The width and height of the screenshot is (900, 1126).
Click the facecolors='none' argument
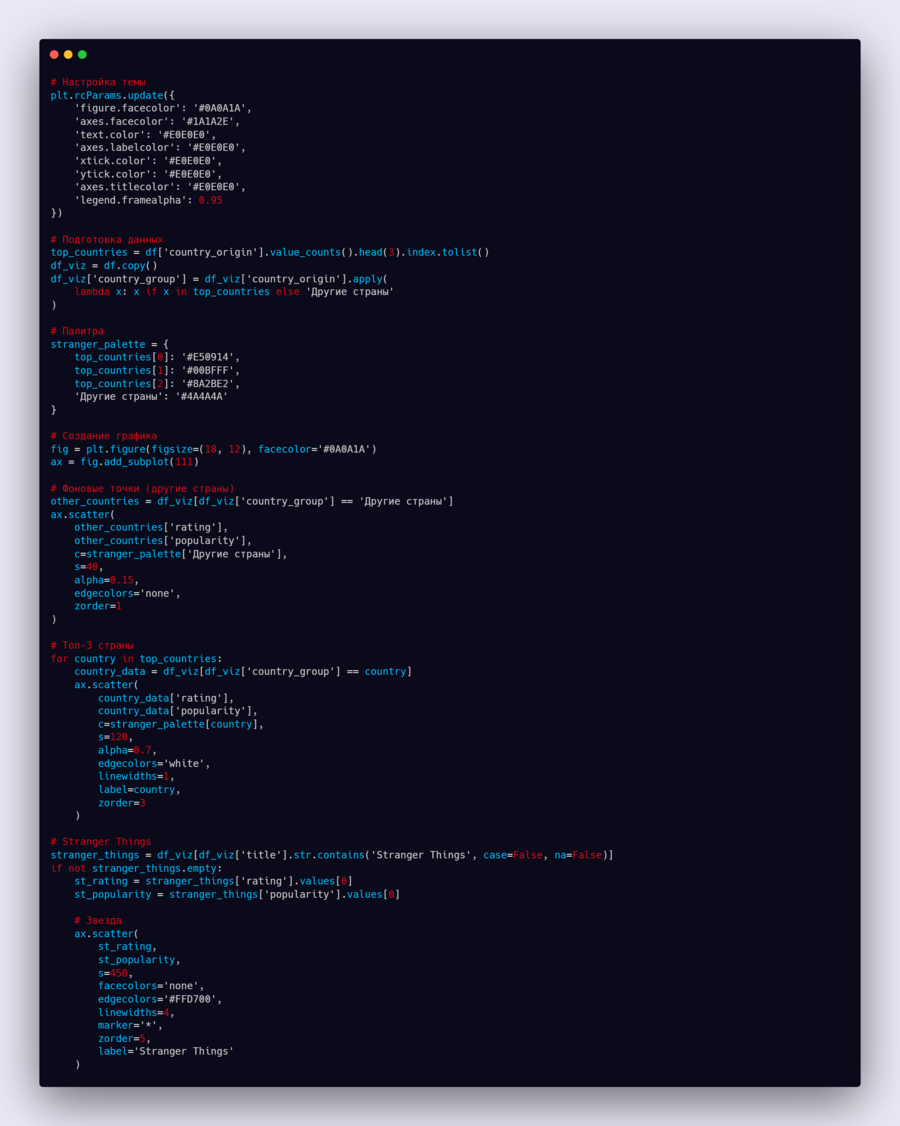click(x=151, y=986)
